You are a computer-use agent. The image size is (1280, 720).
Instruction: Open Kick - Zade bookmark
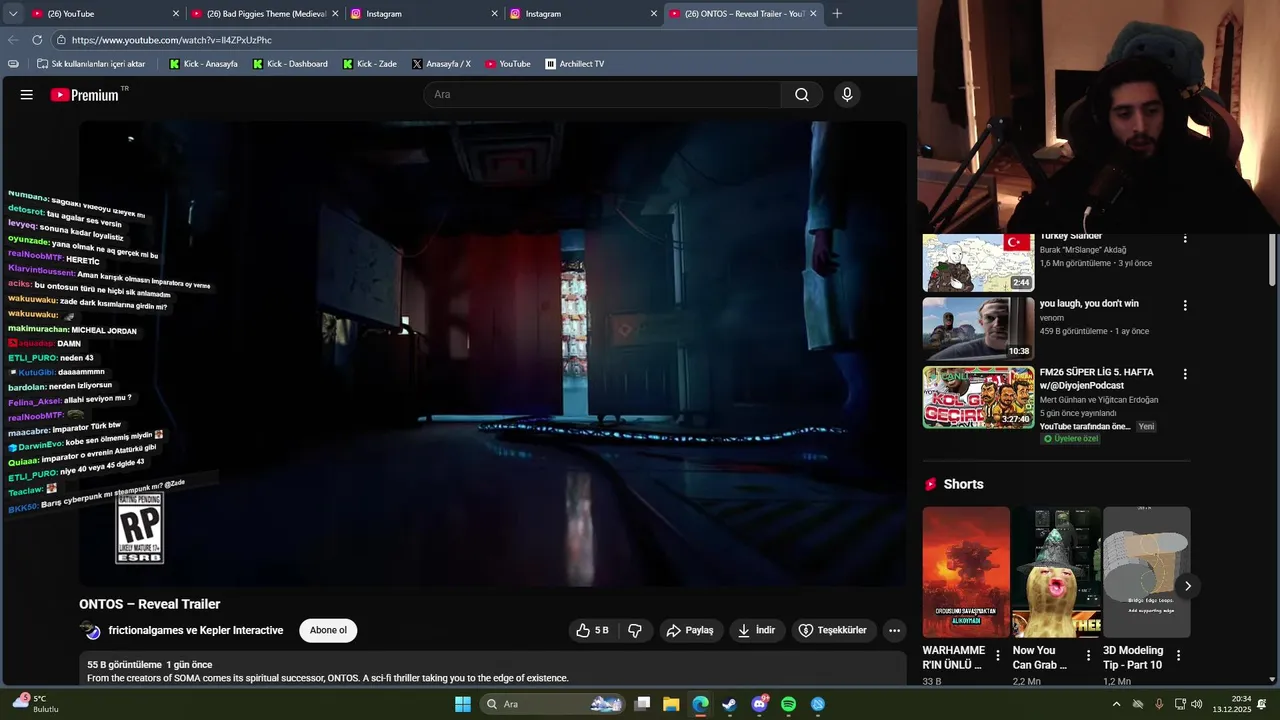[370, 64]
